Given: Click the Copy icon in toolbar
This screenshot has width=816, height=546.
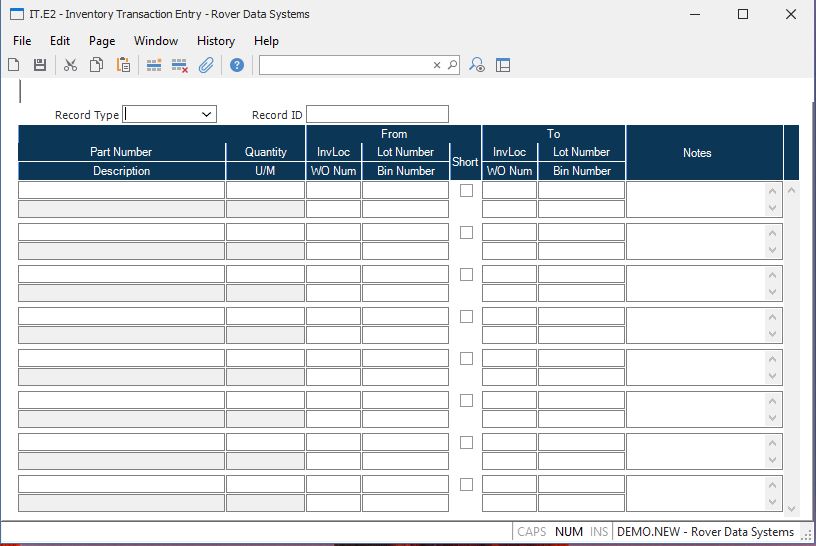Looking at the screenshot, I should (x=97, y=65).
